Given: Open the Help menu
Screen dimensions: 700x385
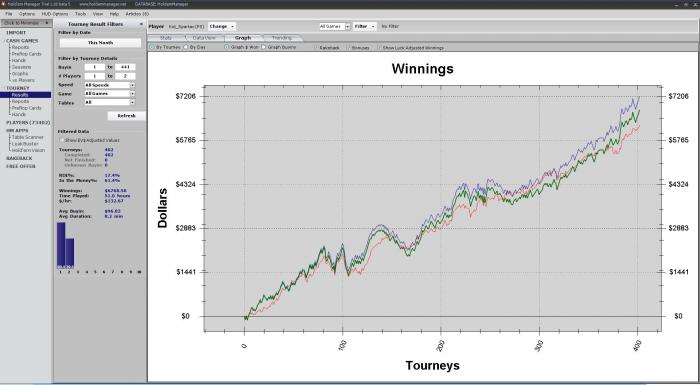Looking at the screenshot, I should [x=114, y=14].
